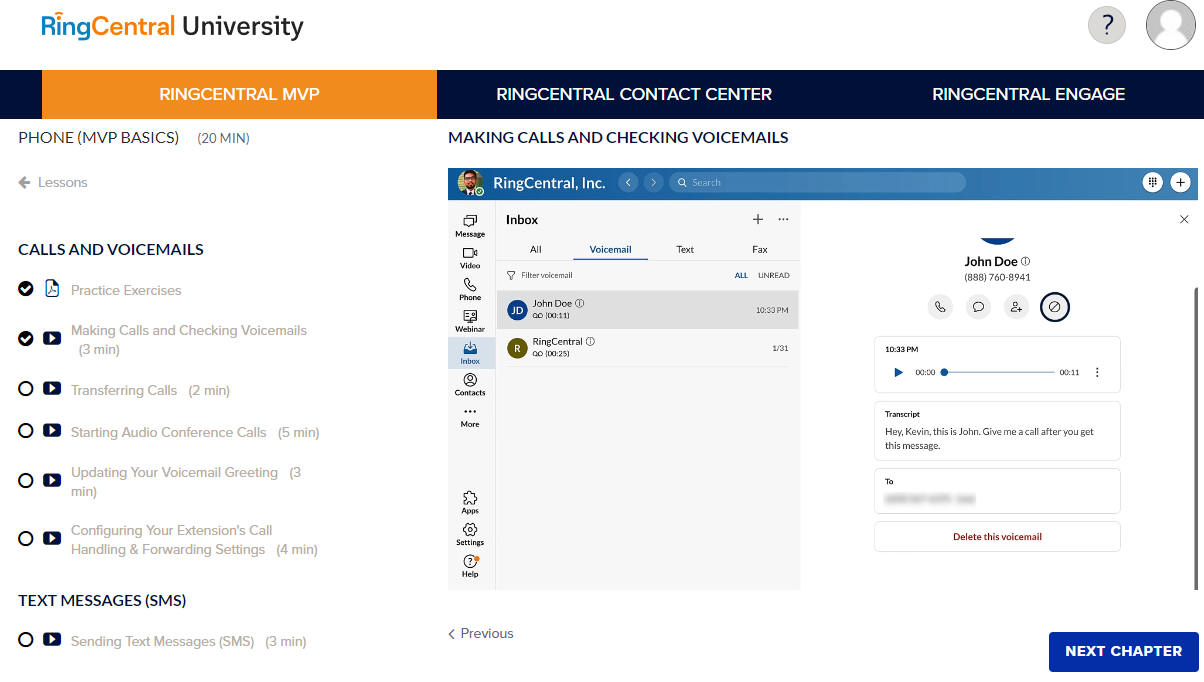Go forward with the header right arrow

tap(653, 182)
